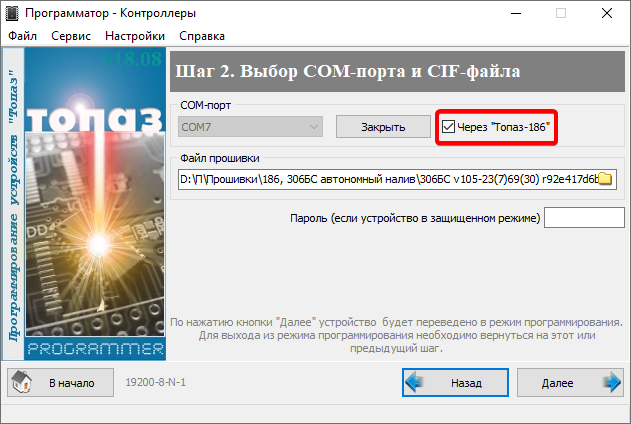This screenshot has height=424, width=631.
Task: Click В начало to restart wizard
Action: coord(60,383)
